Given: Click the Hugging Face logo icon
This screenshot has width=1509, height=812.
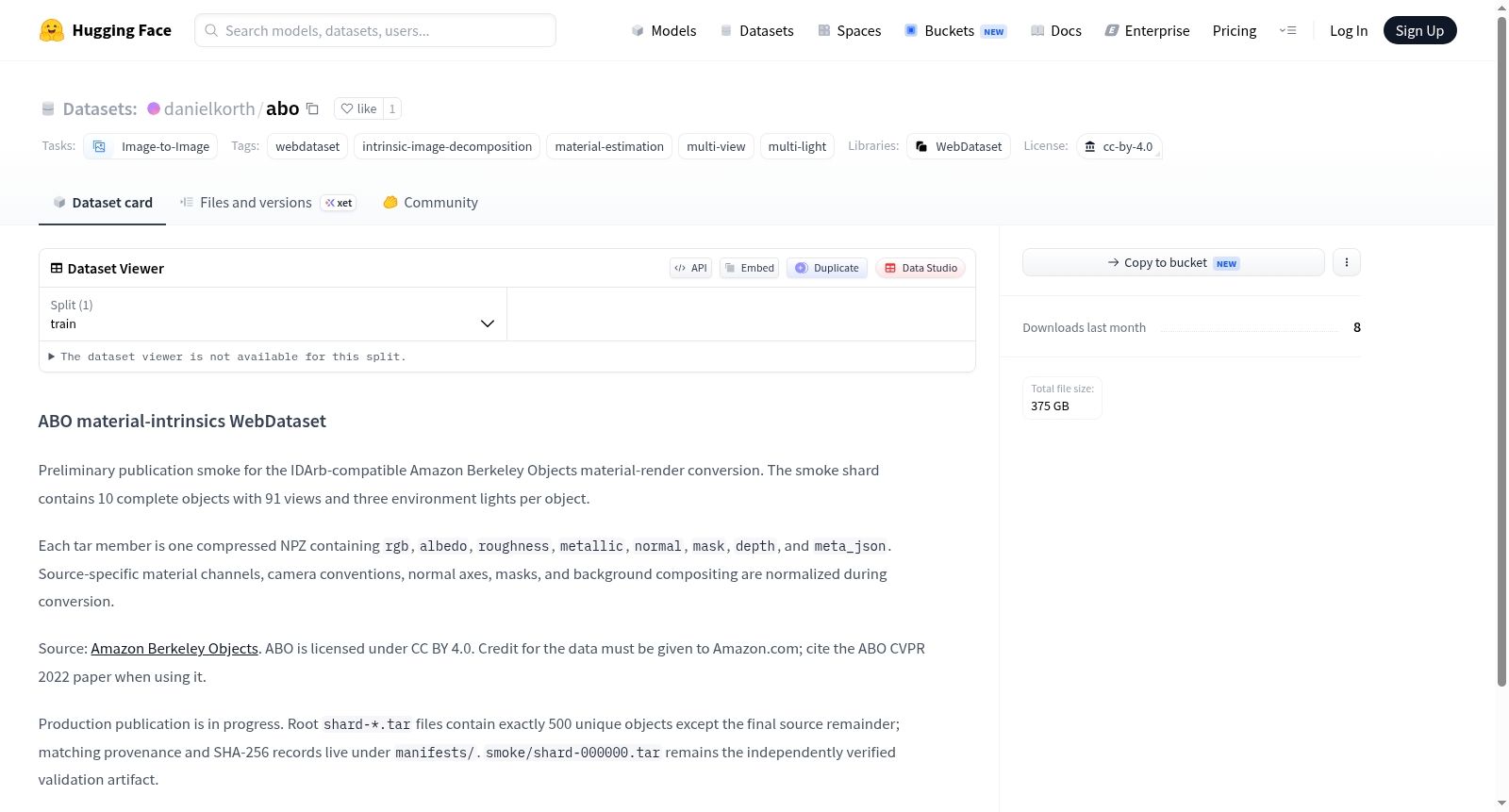Looking at the screenshot, I should tap(52, 30).
